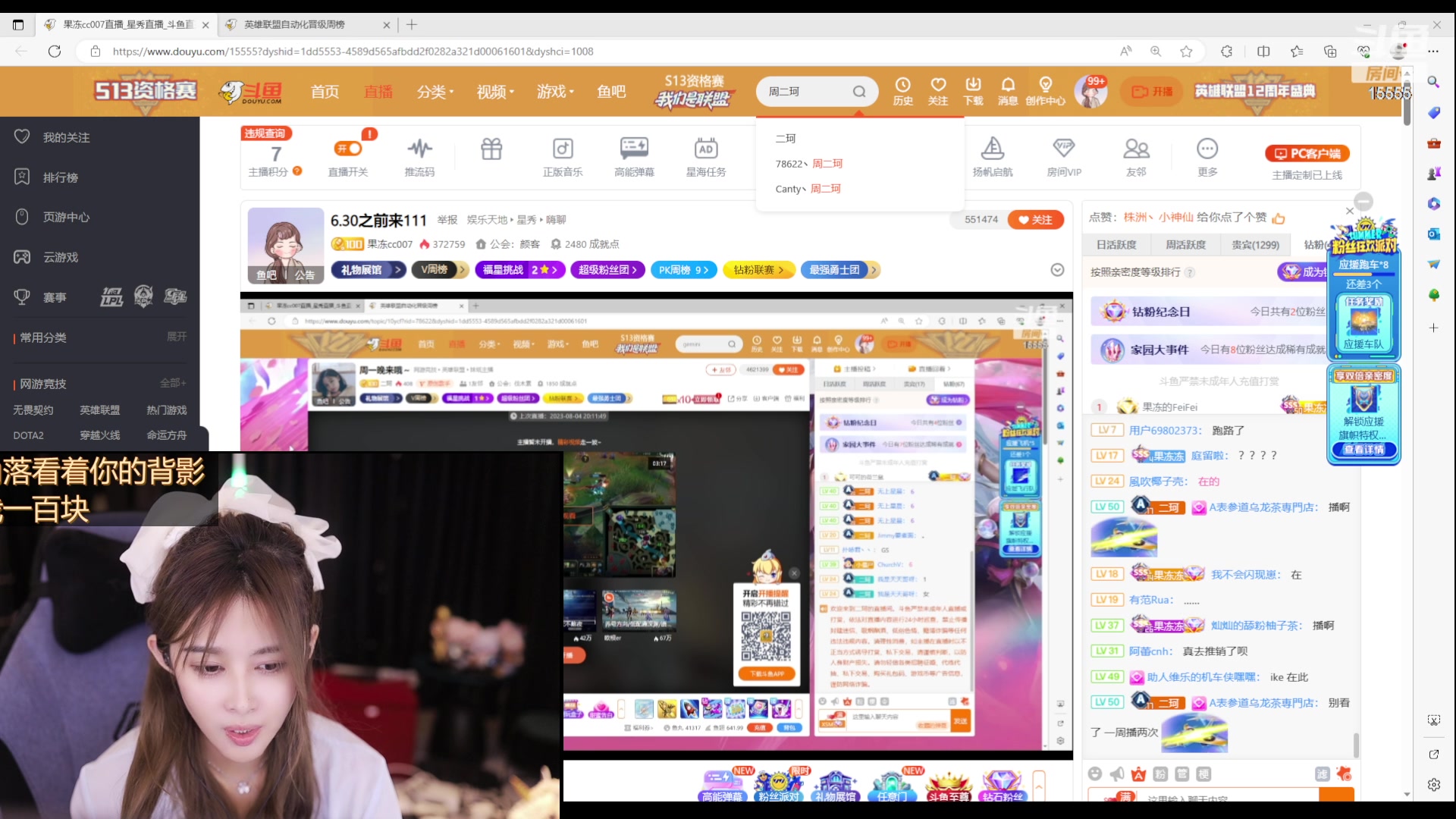Click the PC客户端 button
The image size is (1456, 819).
tap(1307, 154)
